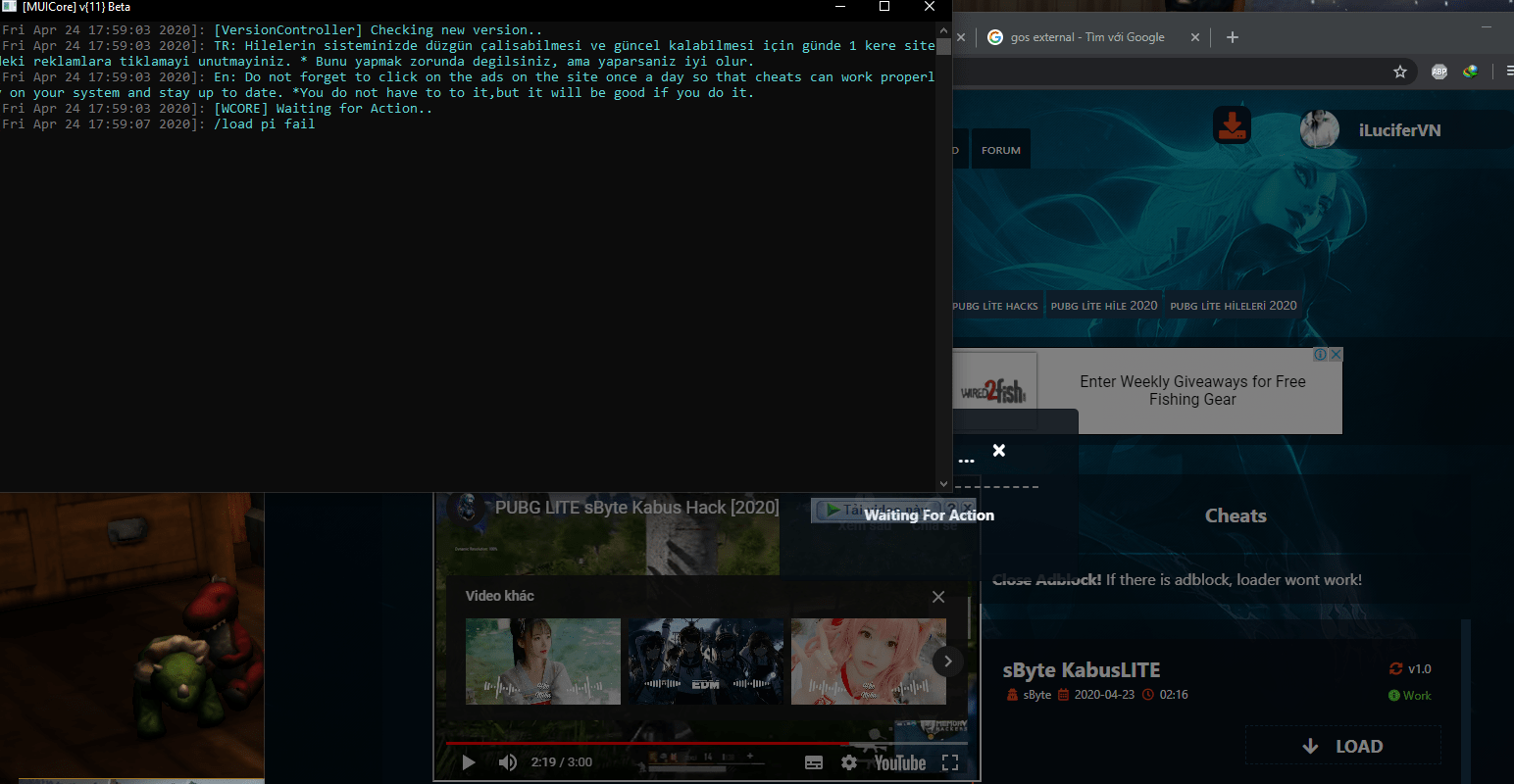
Task: Click the video title PUBG LITE sByte Kabus Hack
Action: (636, 508)
